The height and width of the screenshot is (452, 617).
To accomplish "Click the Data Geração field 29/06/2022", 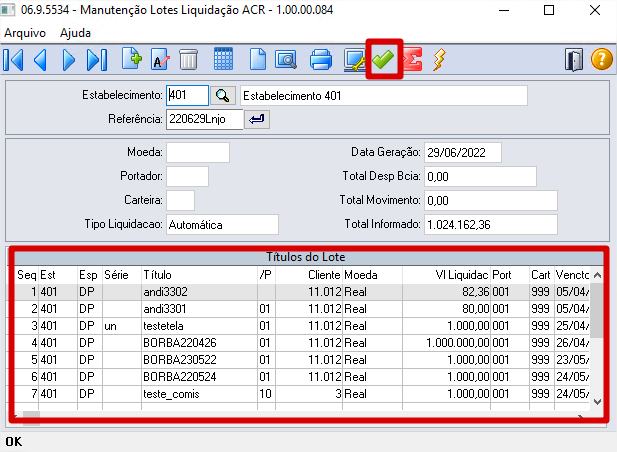I will (x=463, y=153).
